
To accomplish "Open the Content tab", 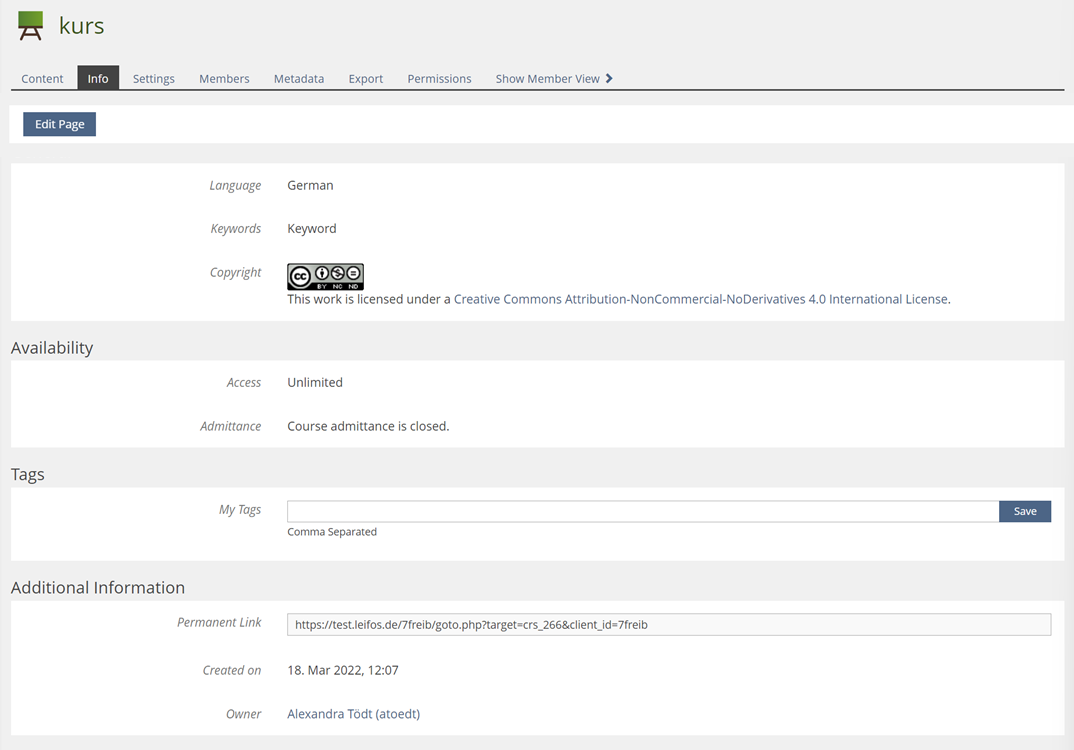I will pos(42,78).
